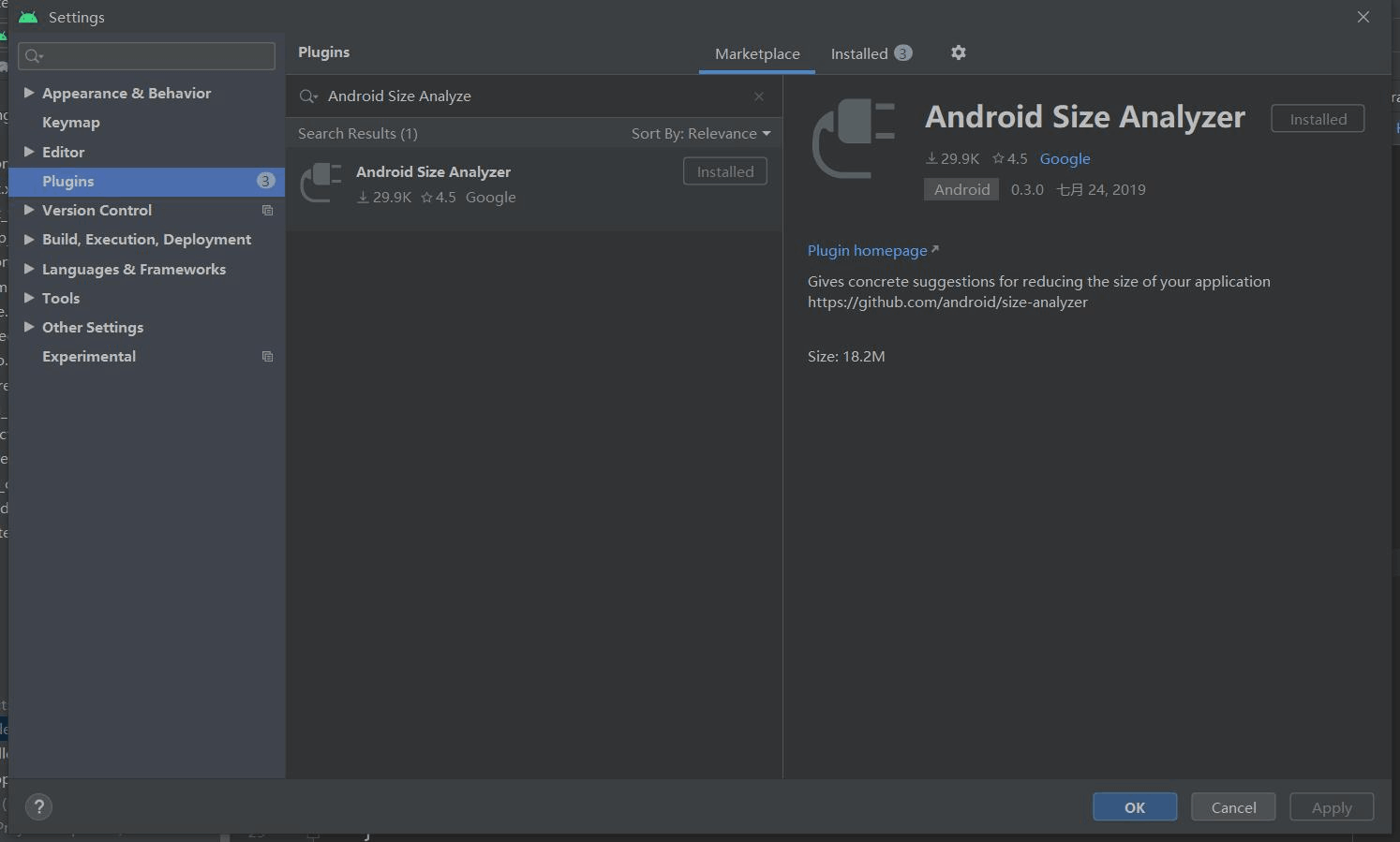Image resolution: width=1400 pixels, height=842 pixels.
Task: Expand Build, Execution, Deployment group
Action: [29, 239]
